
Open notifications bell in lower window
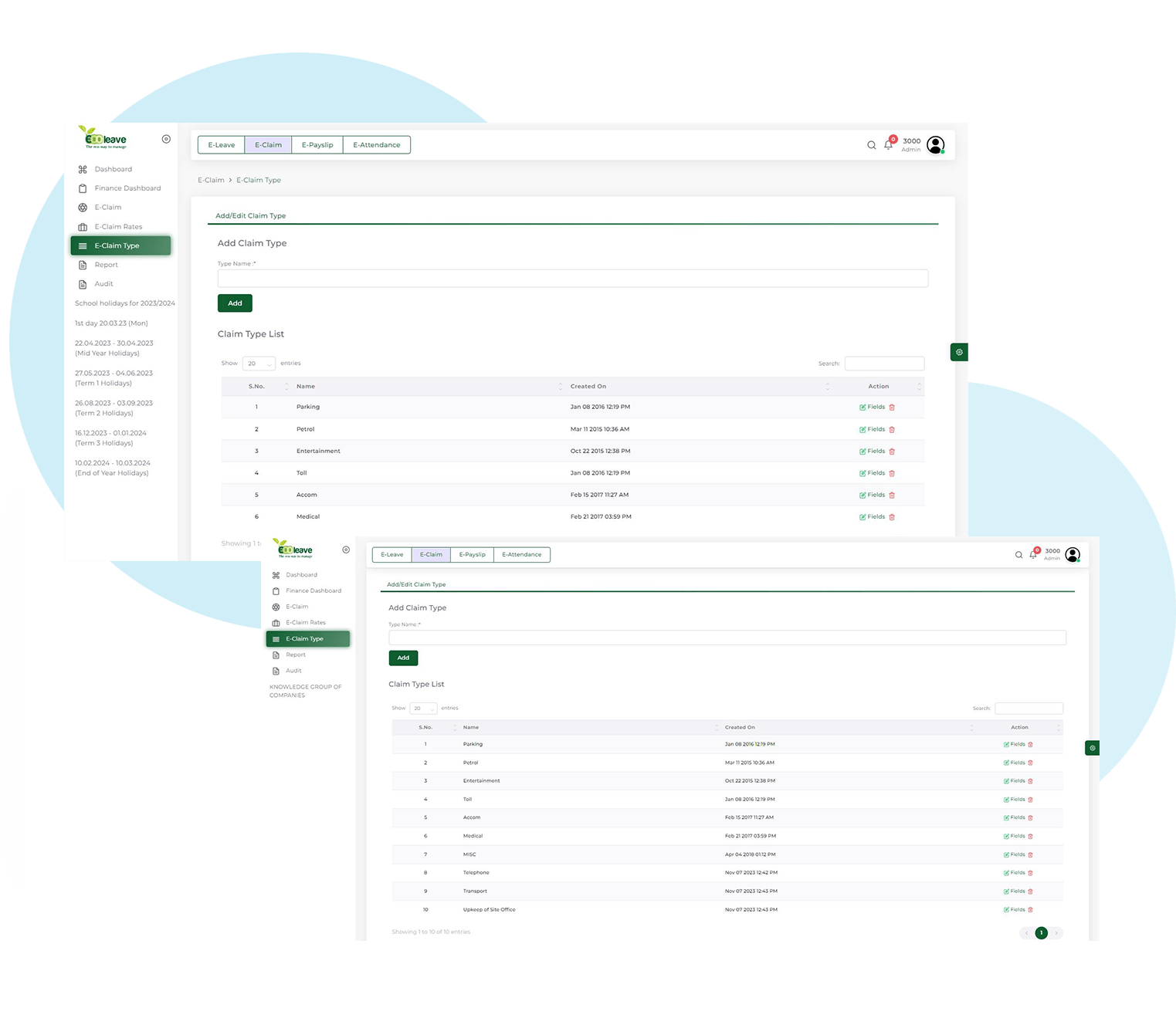1033,554
